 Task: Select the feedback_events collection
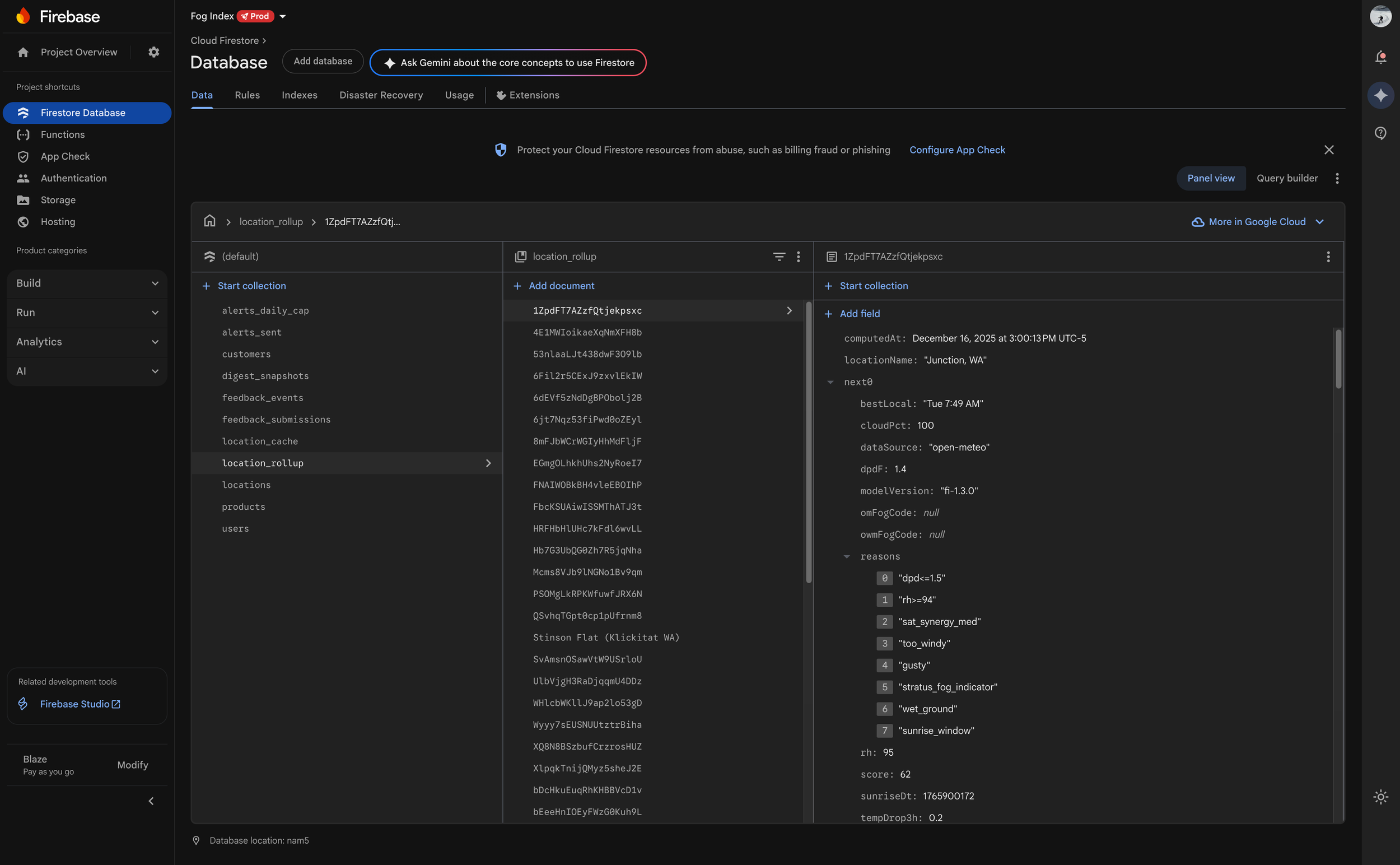point(263,398)
